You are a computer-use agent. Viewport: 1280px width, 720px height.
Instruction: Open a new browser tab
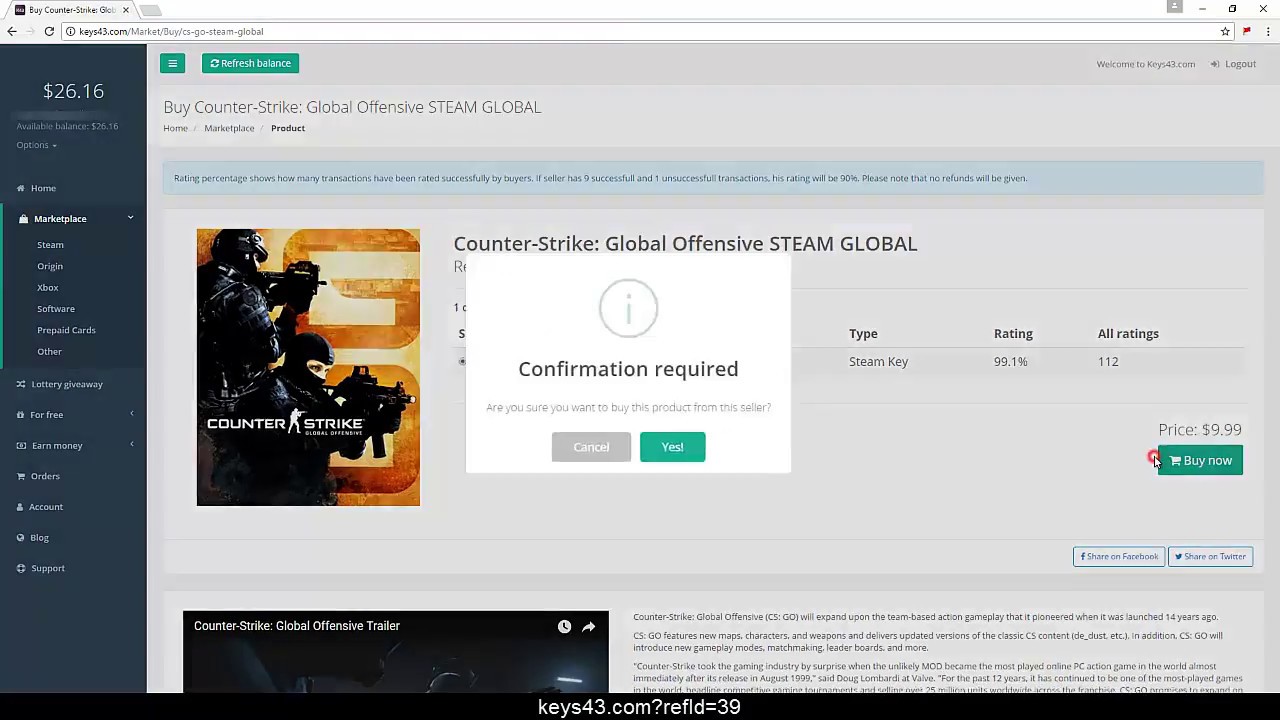click(150, 10)
